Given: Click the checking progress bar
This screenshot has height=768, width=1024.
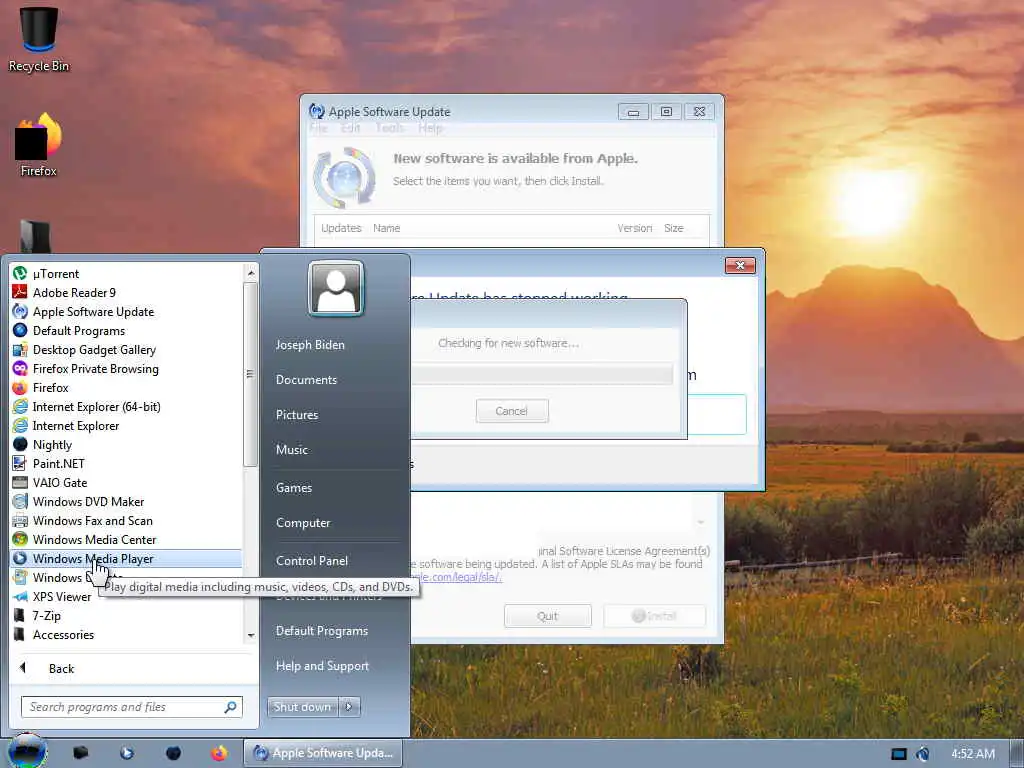Looking at the screenshot, I should point(542,374).
